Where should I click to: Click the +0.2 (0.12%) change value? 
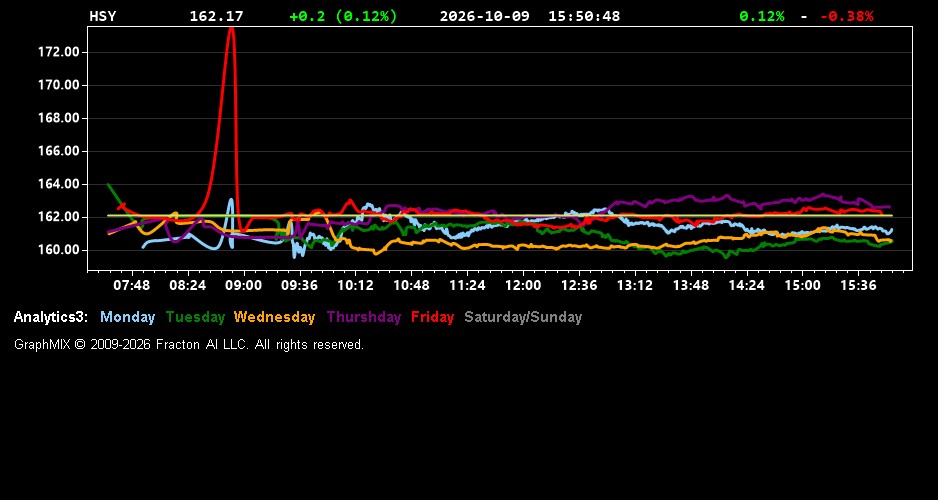343,16
